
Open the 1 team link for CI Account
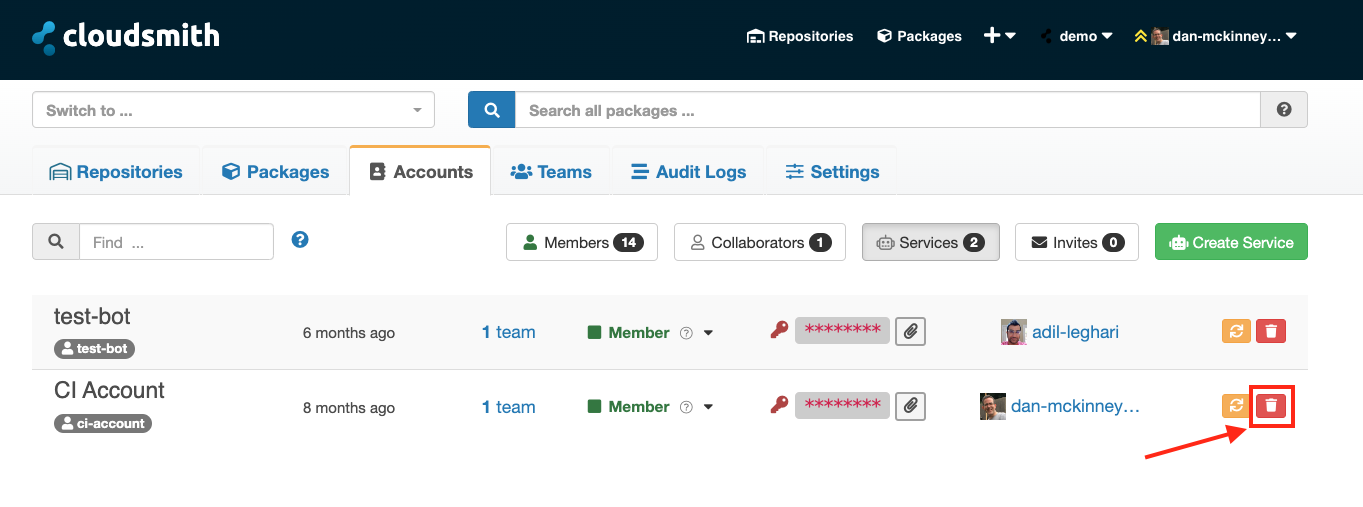[x=508, y=407]
